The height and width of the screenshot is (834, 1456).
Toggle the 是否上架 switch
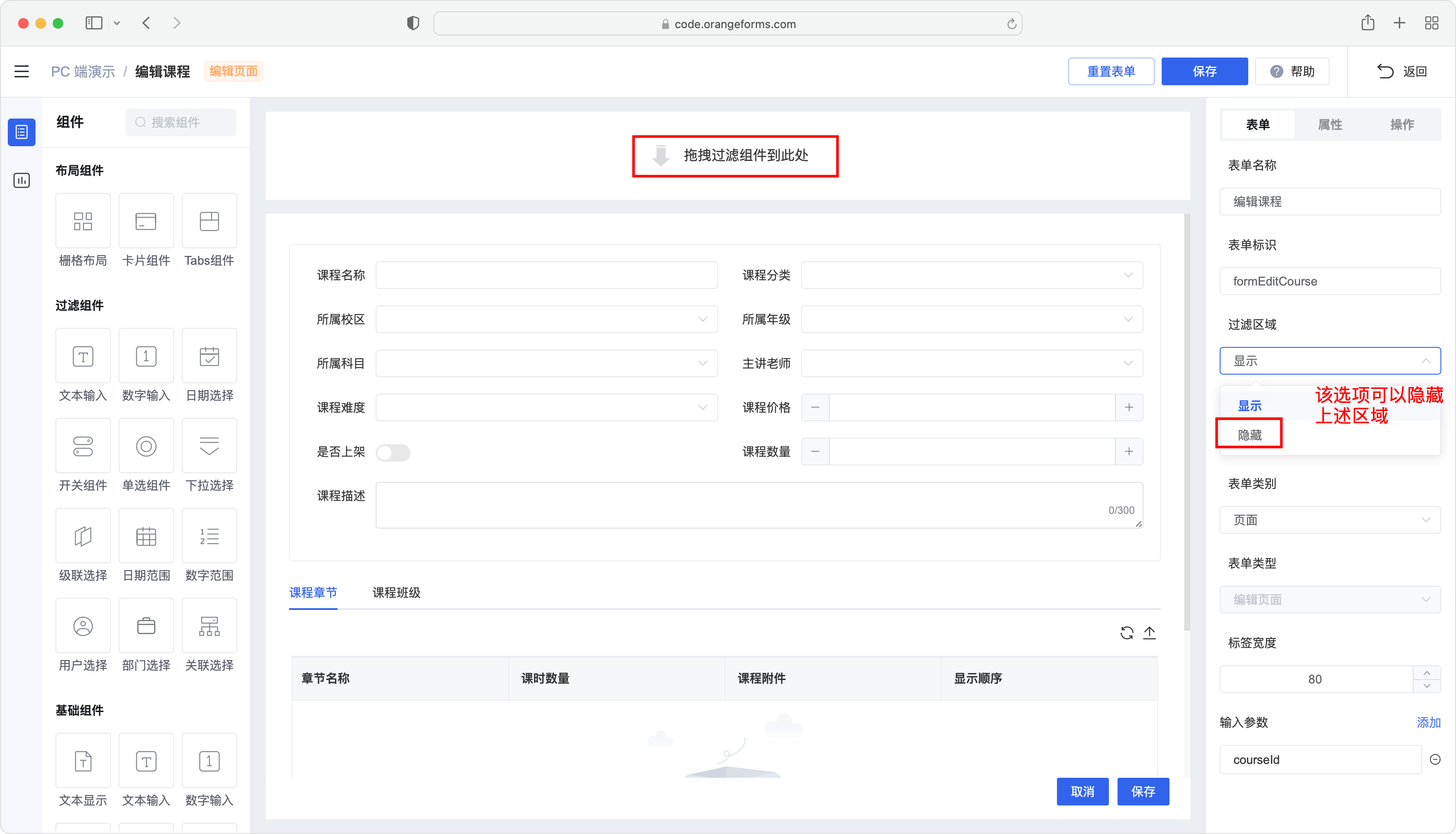point(393,452)
